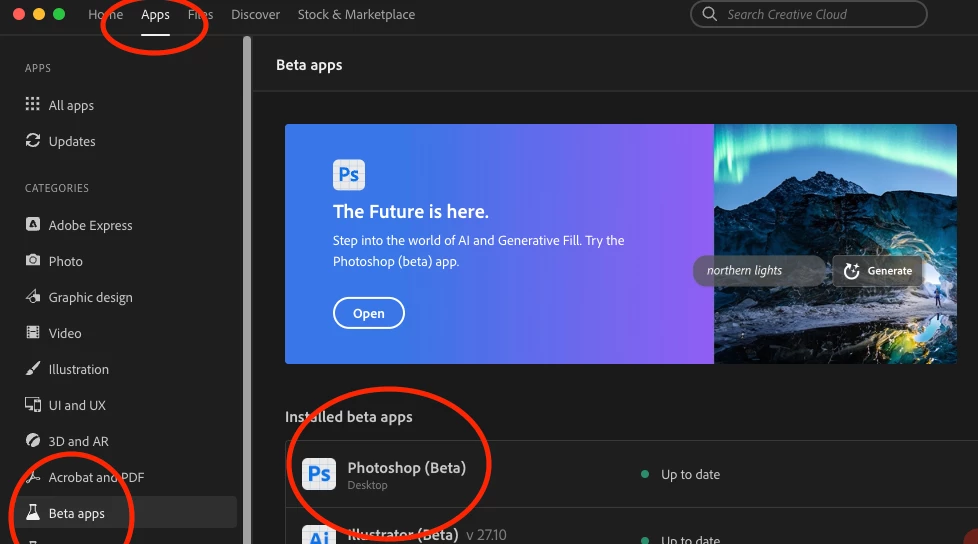978x544 pixels.
Task: Switch to the Discover tab
Action: pyautogui.click(x=255, y=14)
